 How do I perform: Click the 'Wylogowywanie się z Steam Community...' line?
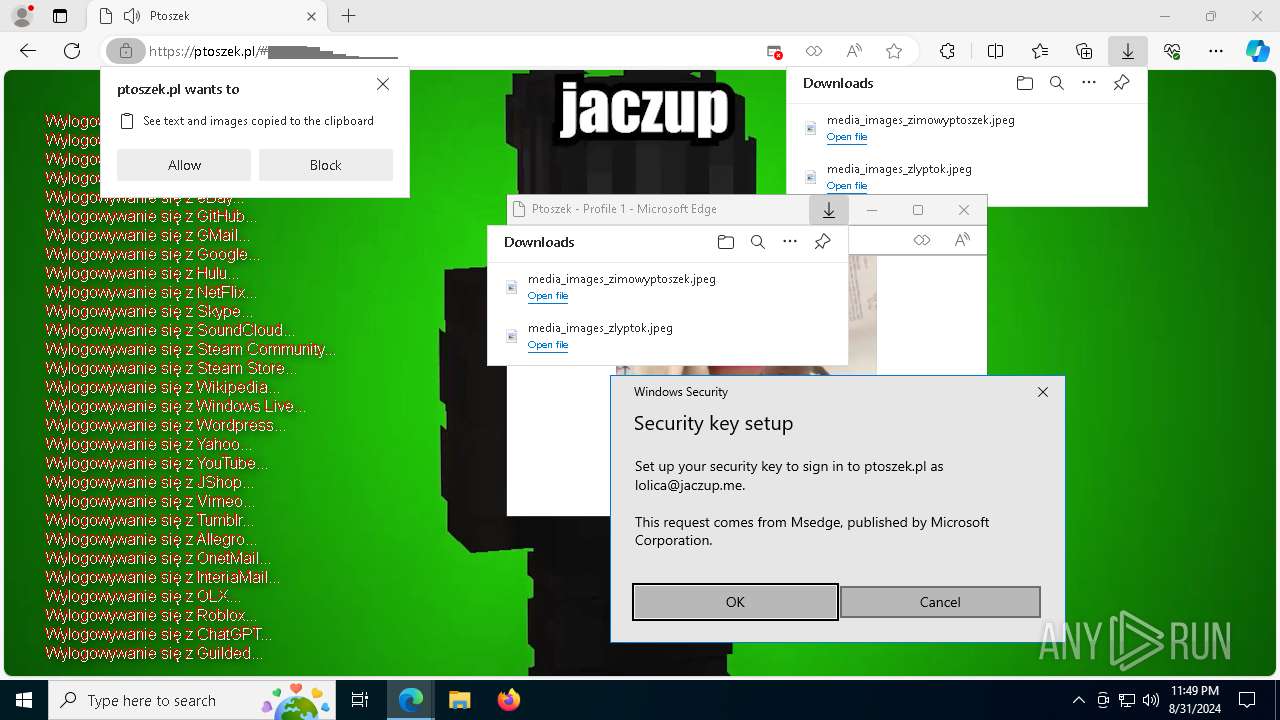191,349
